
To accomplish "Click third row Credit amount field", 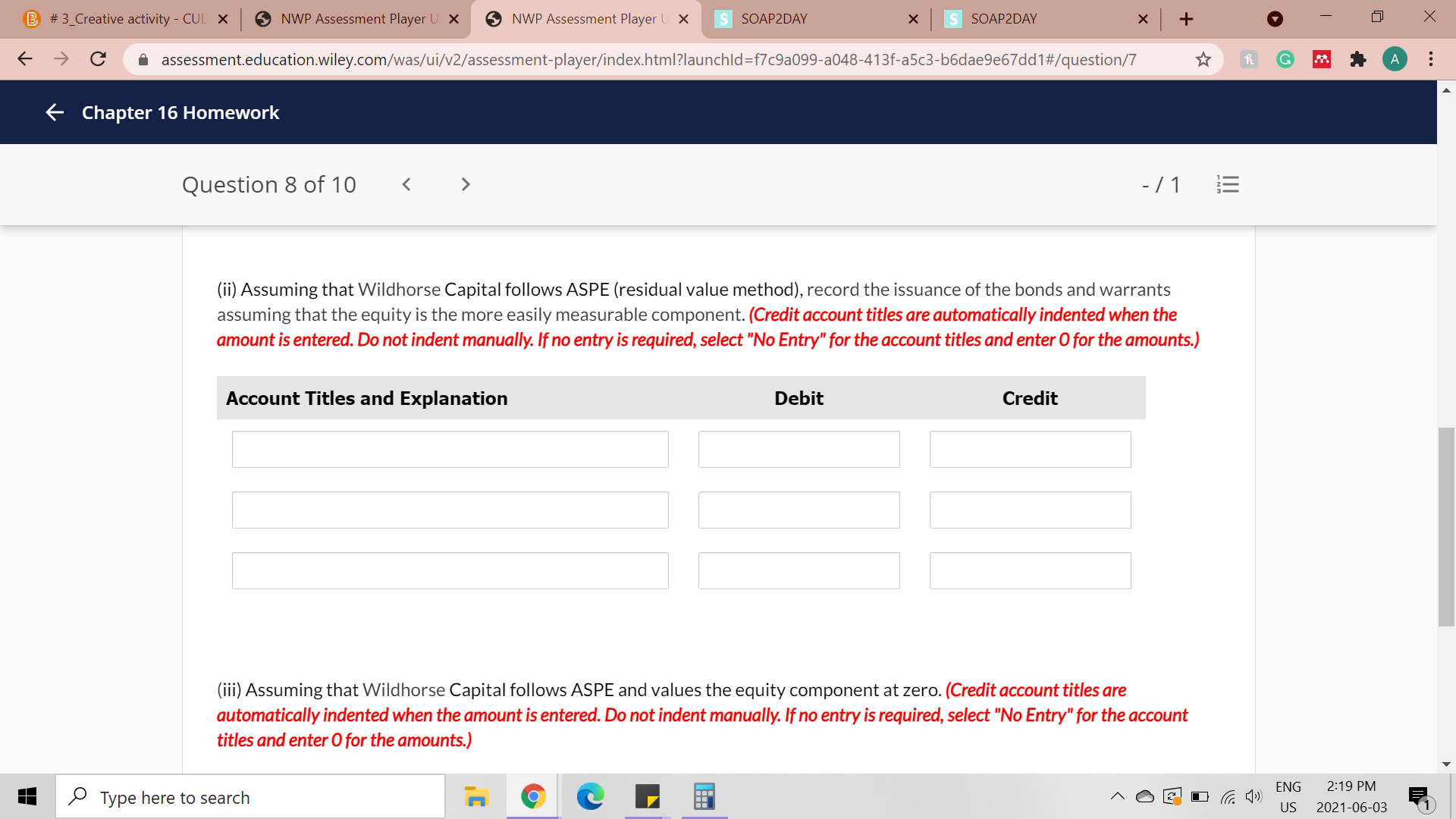I will (x=1030, y=571).
